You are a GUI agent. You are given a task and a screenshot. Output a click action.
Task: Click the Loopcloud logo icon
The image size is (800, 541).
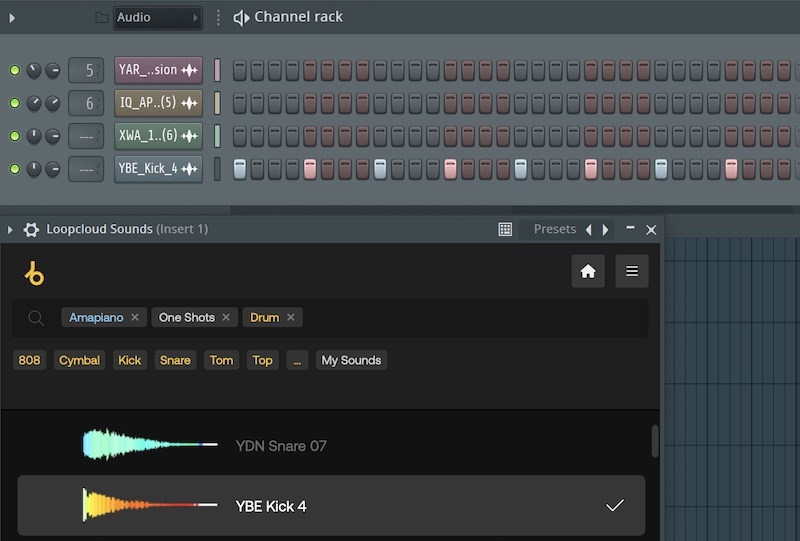(34, 273)
